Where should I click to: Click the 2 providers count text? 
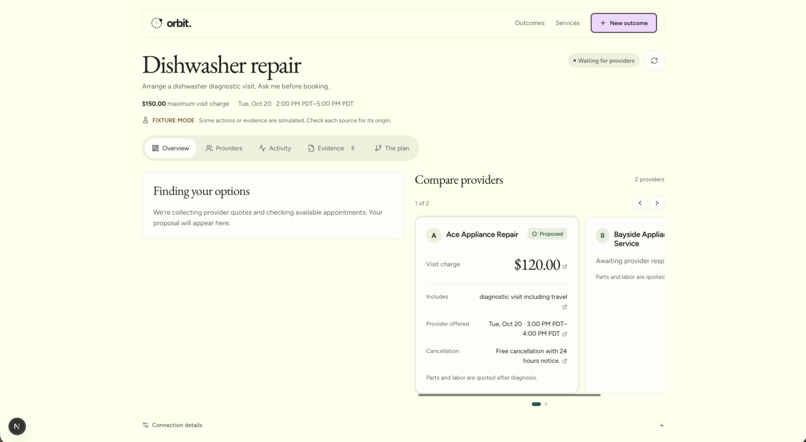(649, 179)
